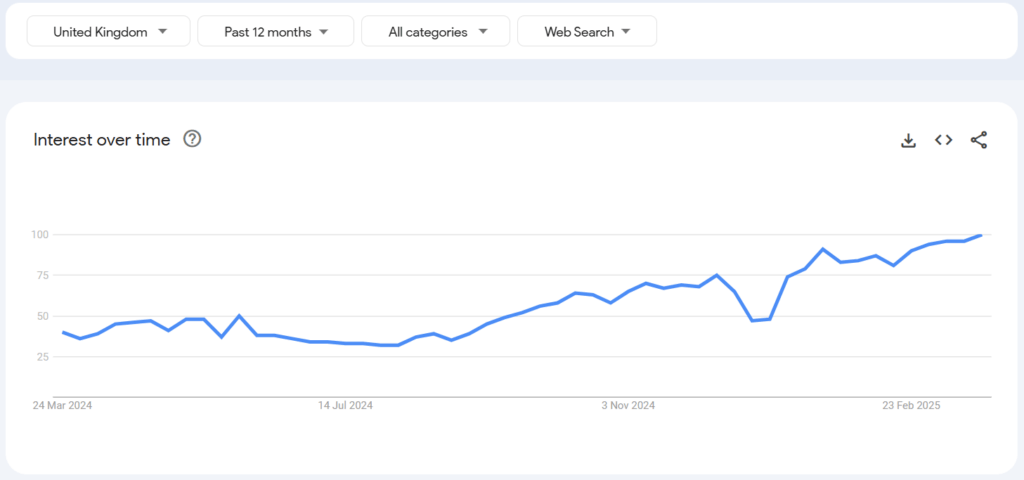Click the Interest over time heading

tap(102, 139)
